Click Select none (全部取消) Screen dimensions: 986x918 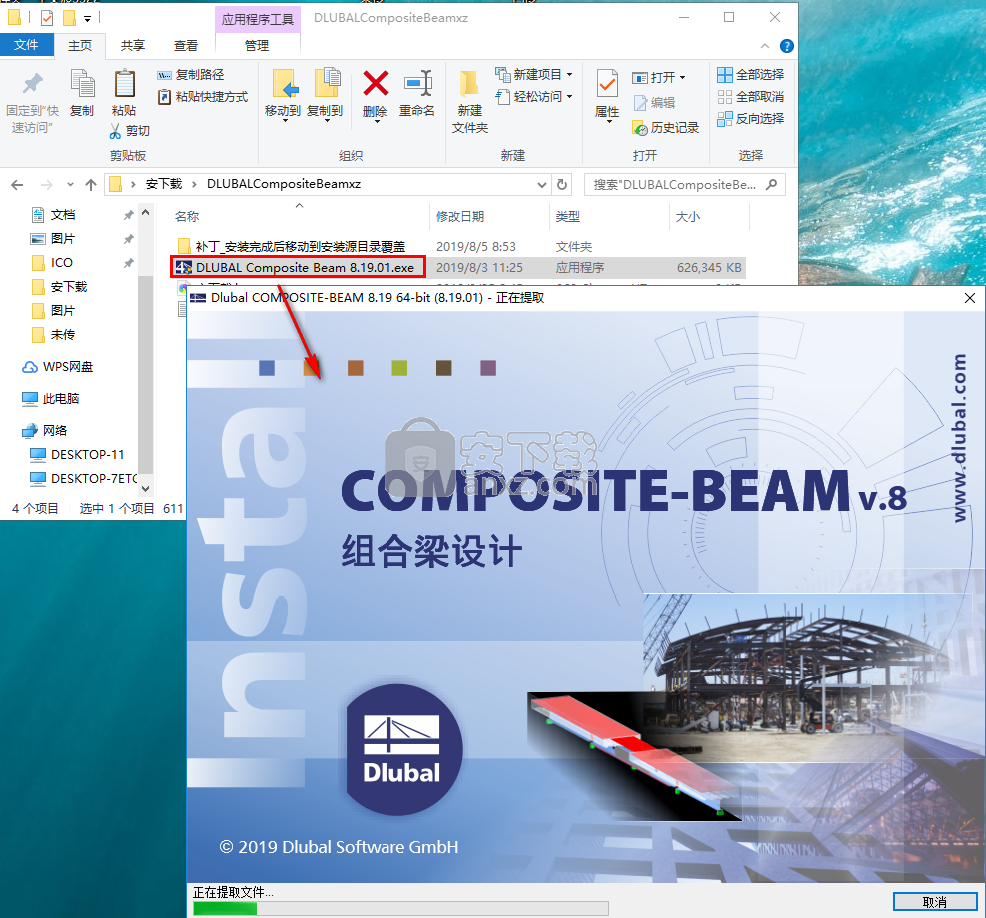[x=751, y=97]
